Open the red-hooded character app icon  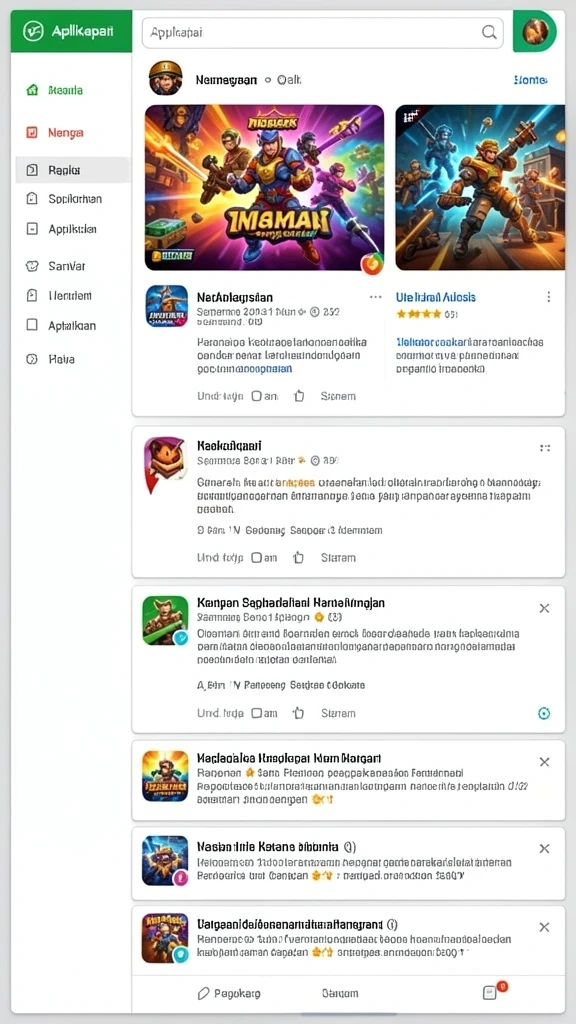[x=165, y=465]
